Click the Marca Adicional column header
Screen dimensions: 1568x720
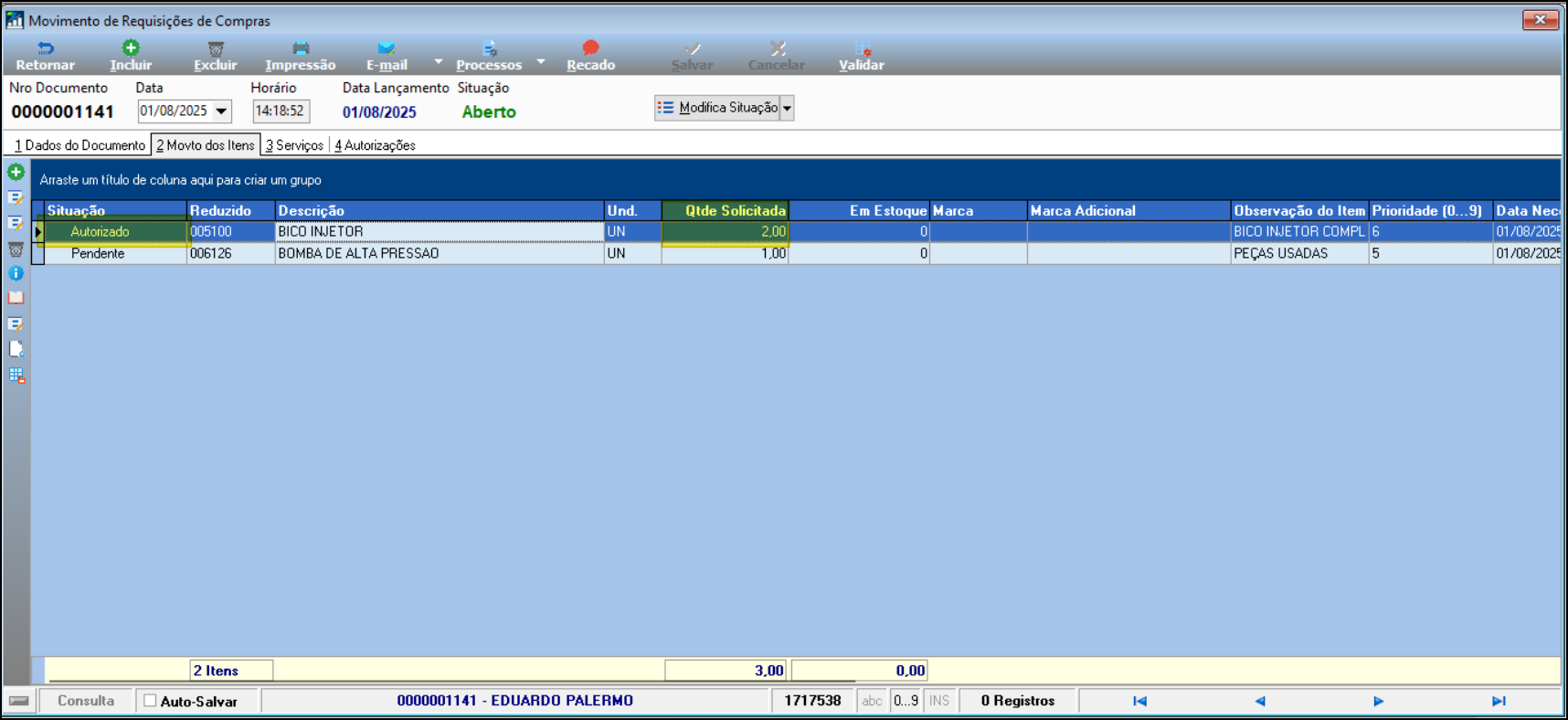1129,210
